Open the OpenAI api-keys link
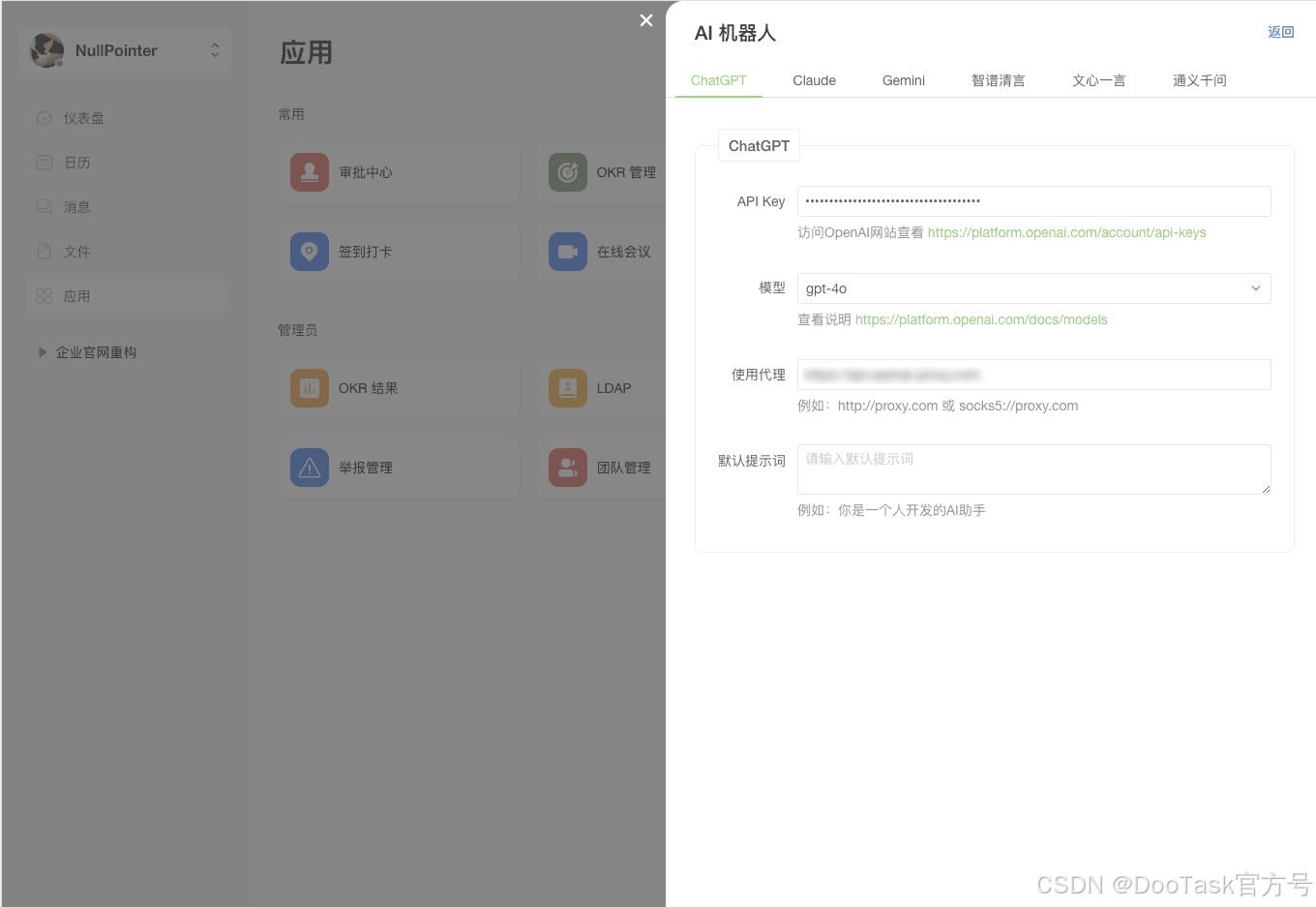This screenshot has width=1316, height=907. tap(1066, 232)
